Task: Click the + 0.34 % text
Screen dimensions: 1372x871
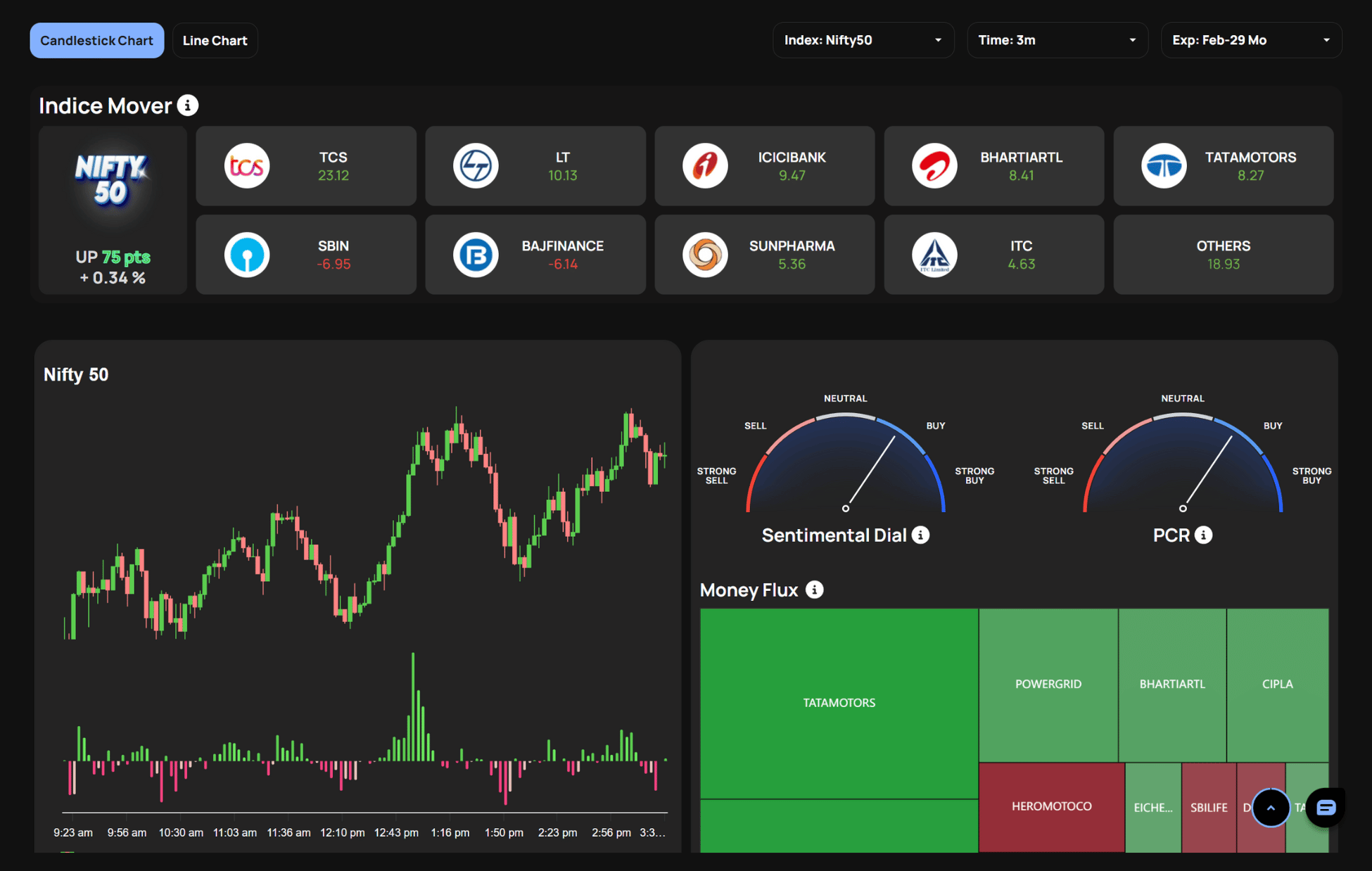Action: coord(113,278)
